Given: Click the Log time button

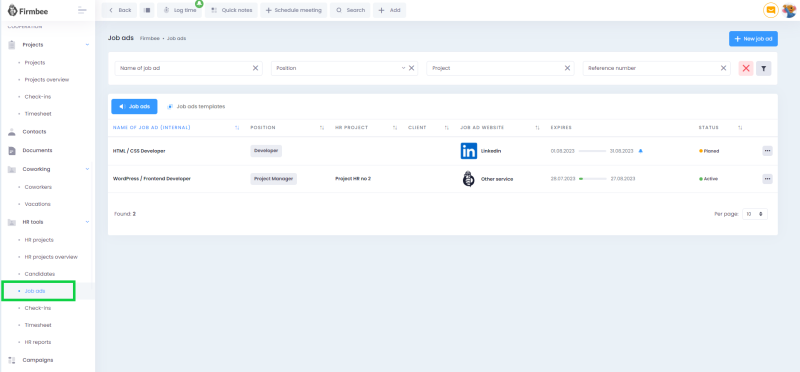Looking at the screenshot, I should coord(180,10).
